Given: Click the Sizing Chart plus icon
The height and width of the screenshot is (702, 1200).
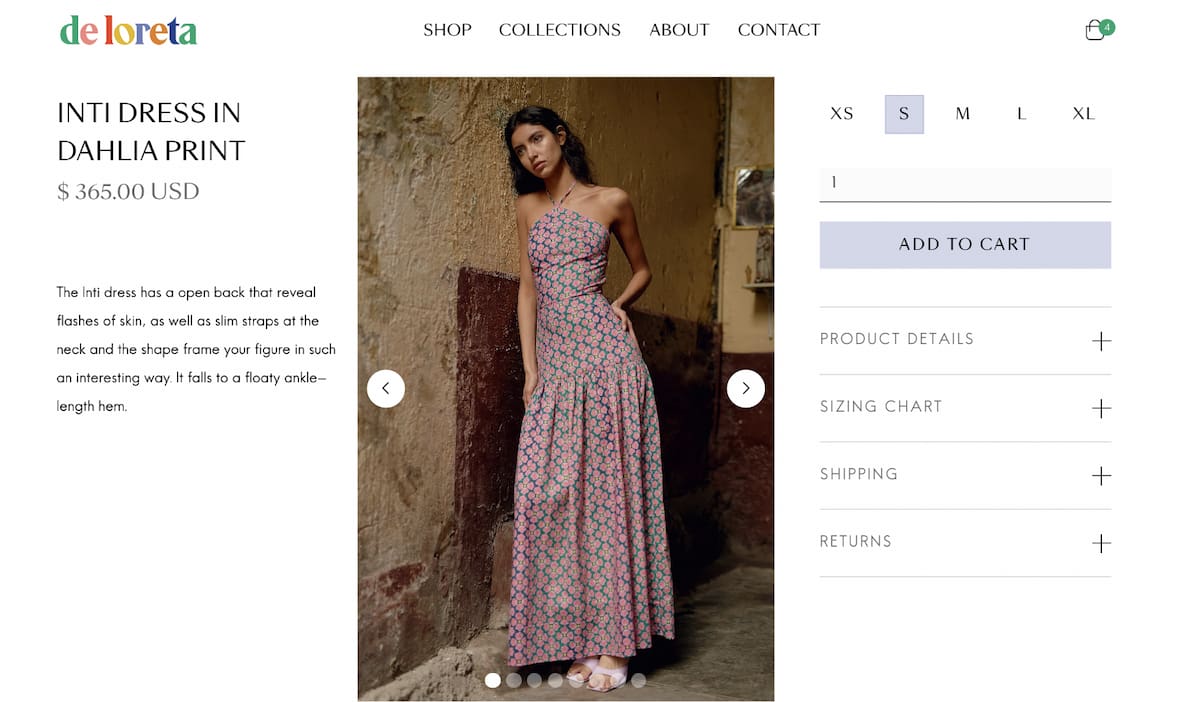Looking at the screenshot, I should coord(1101,408).
